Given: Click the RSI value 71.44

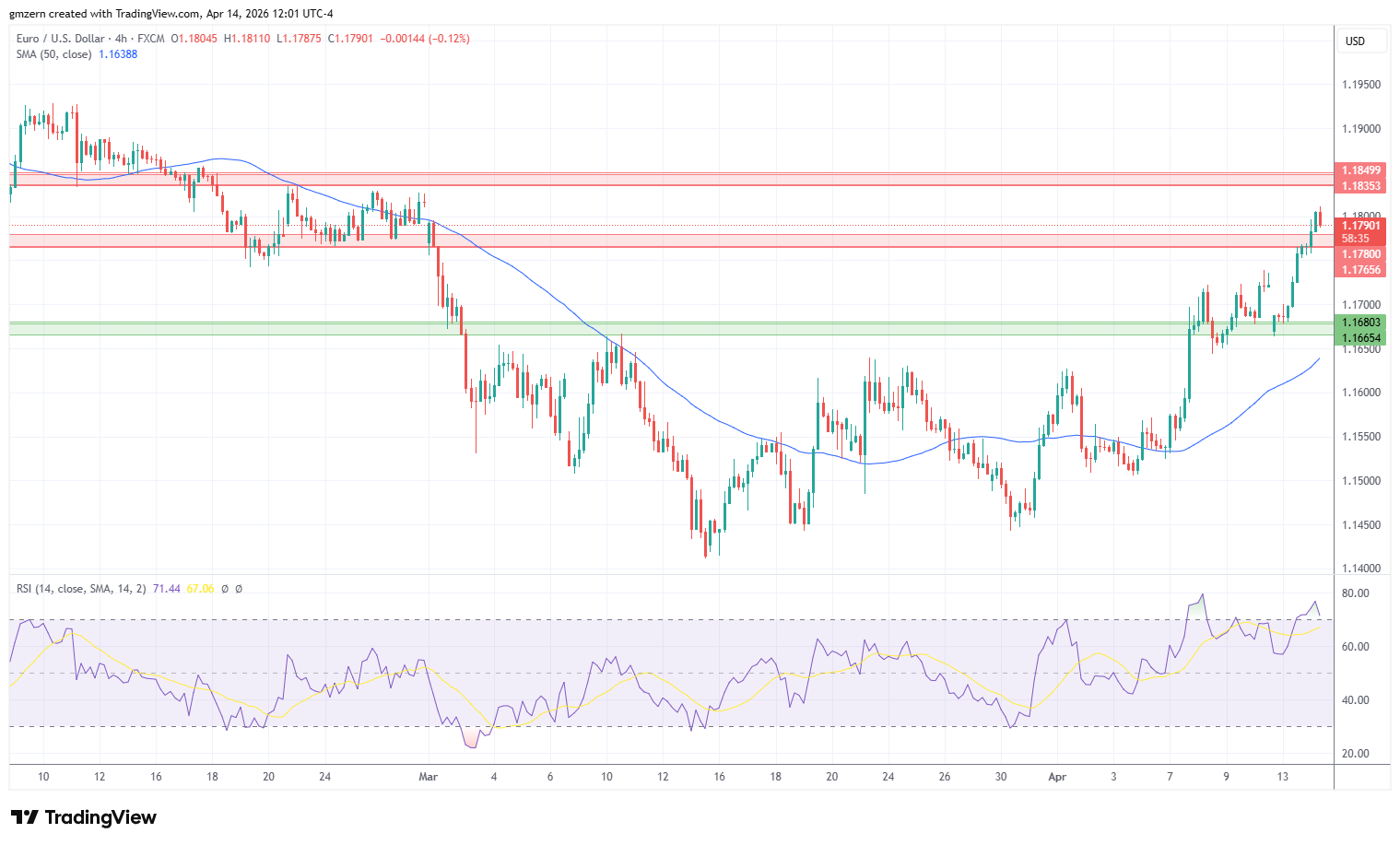Looking at the screenshot, I should [167, 589].
